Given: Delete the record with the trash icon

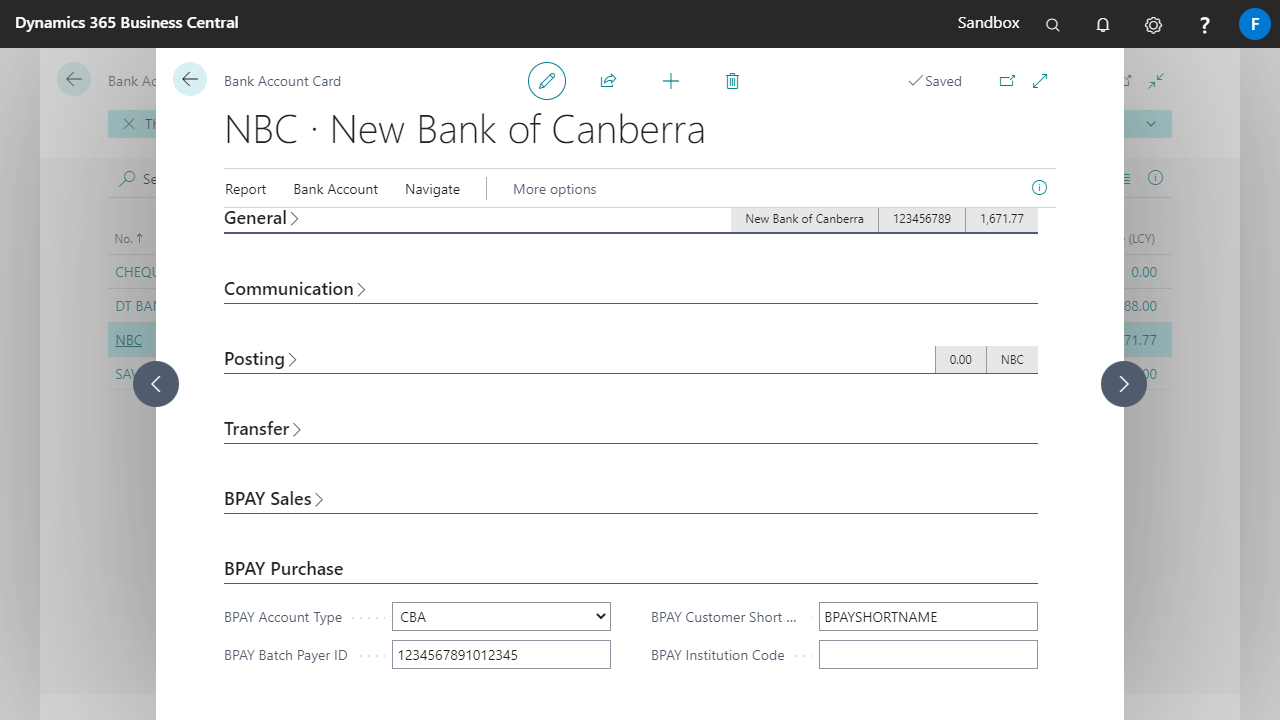Looking at the screenshot, I should 732,81.
